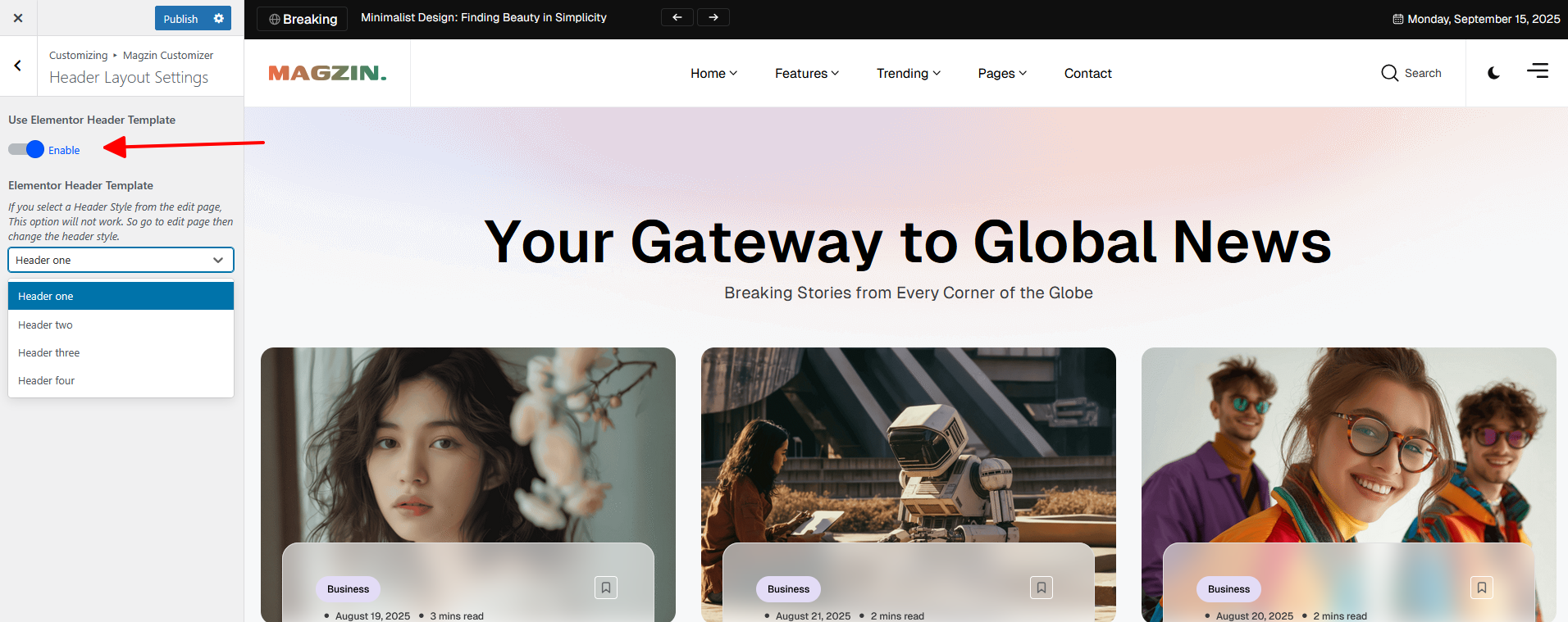Bookmark the third Business article card

pos(1482,588)
